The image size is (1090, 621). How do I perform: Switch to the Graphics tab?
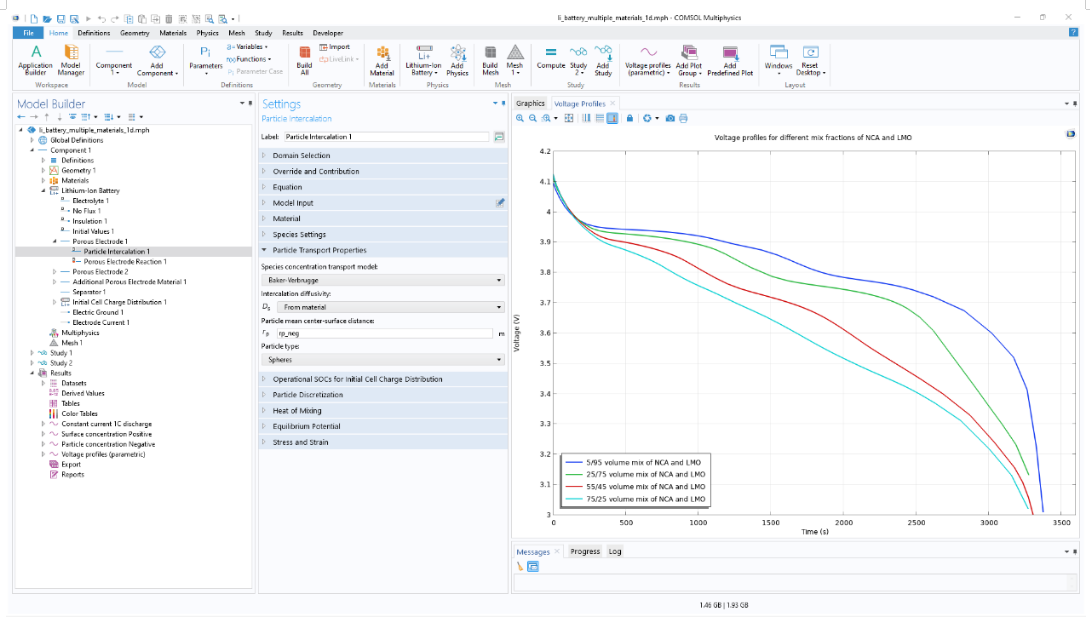point(530,104)
